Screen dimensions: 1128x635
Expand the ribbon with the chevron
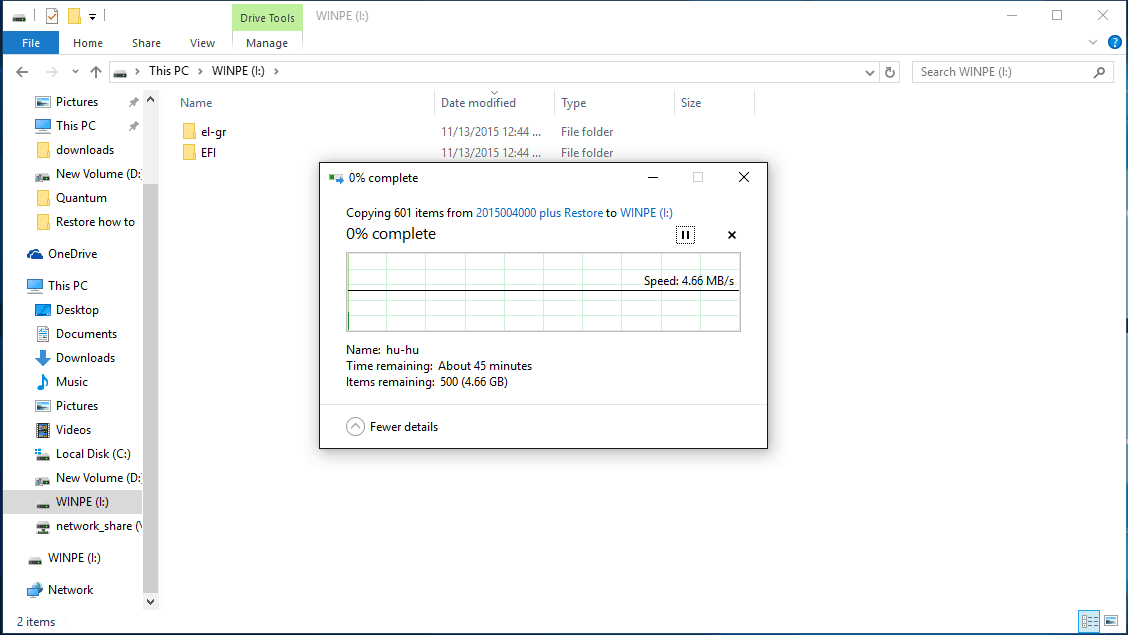click(x=1093, y=43)
